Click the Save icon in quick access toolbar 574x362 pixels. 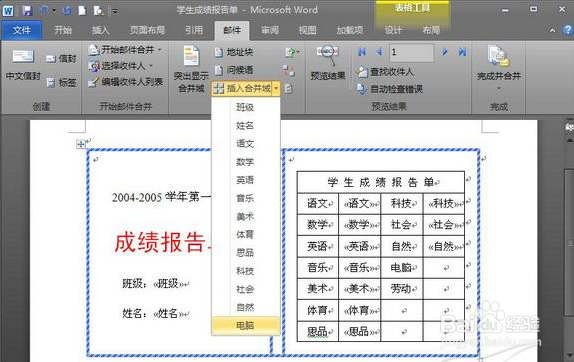(27, 10)
